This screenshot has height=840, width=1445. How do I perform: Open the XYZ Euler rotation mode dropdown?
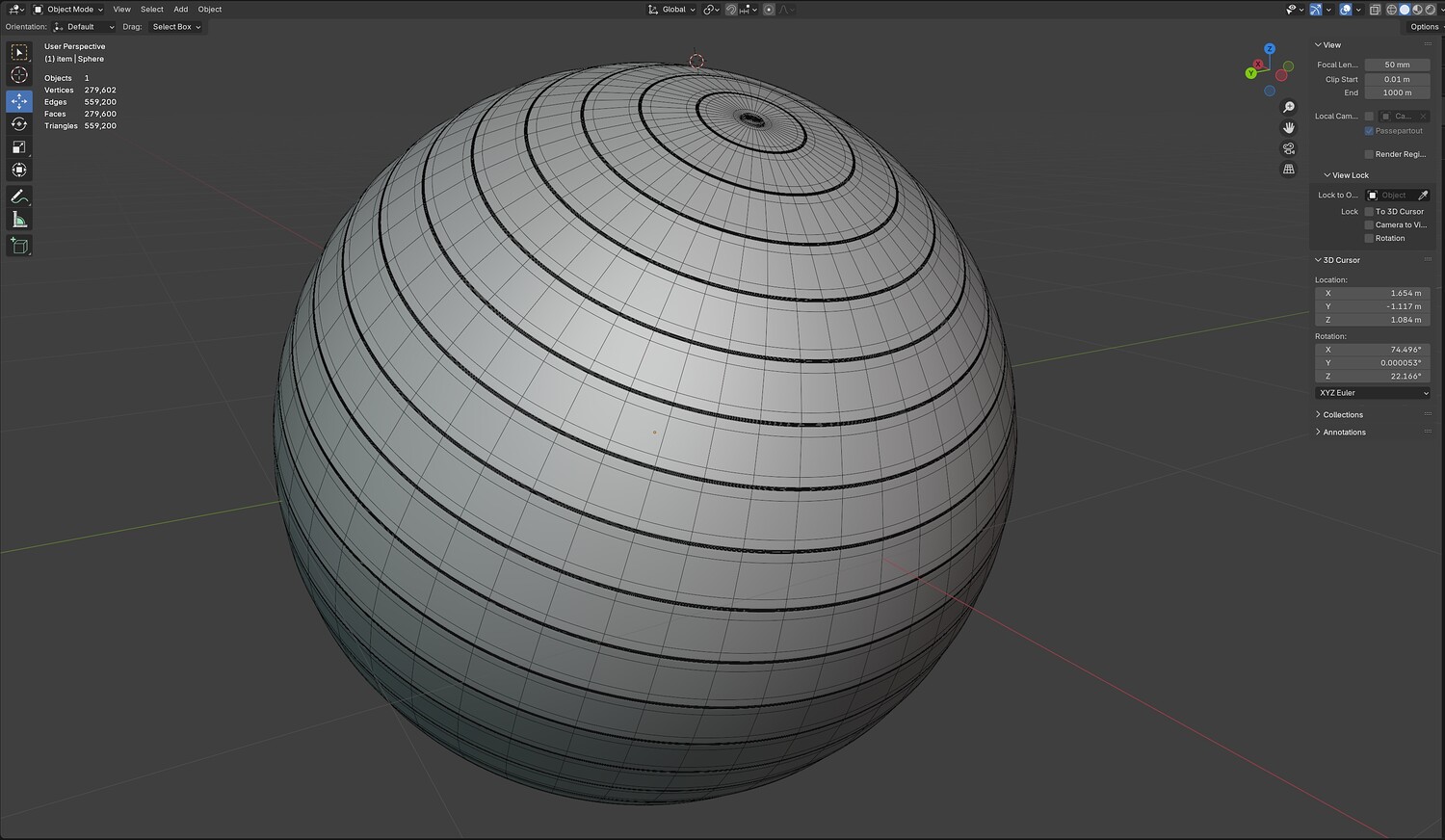[x=1373, y=393]
